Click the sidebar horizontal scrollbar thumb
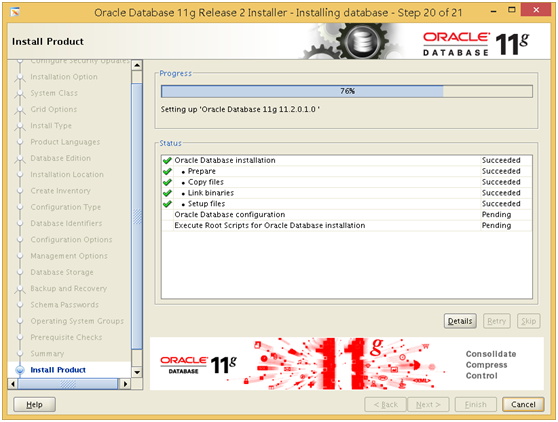 click(68, 384)
